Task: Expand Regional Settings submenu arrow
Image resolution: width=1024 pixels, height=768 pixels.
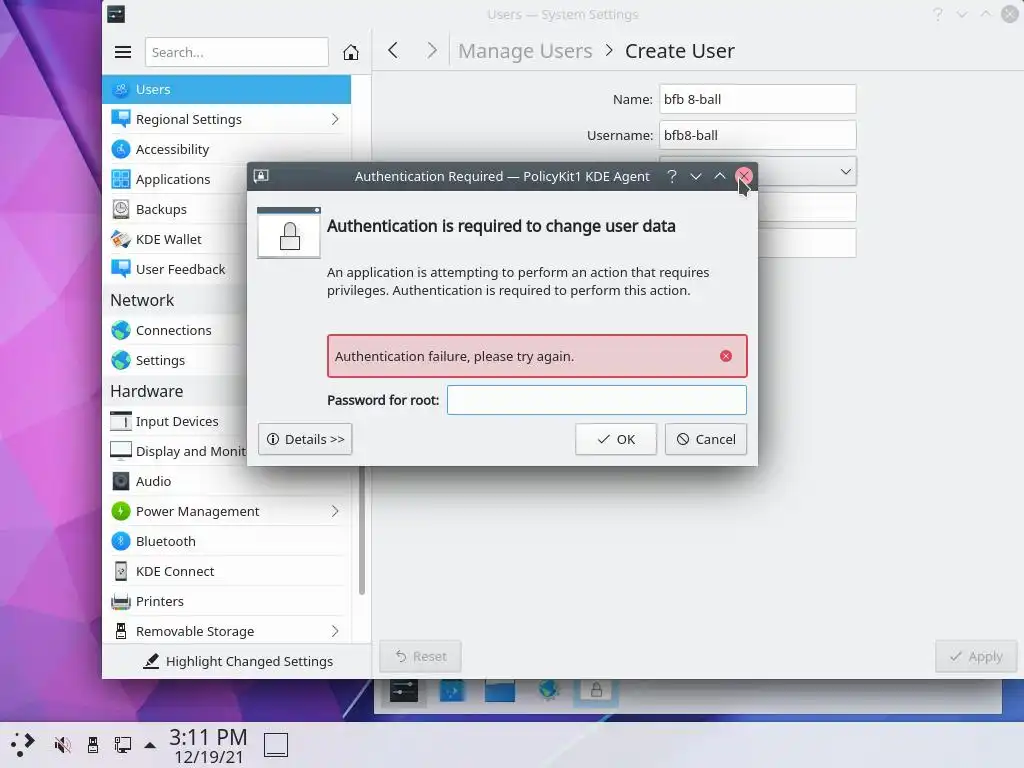Action: pos(335,119)
